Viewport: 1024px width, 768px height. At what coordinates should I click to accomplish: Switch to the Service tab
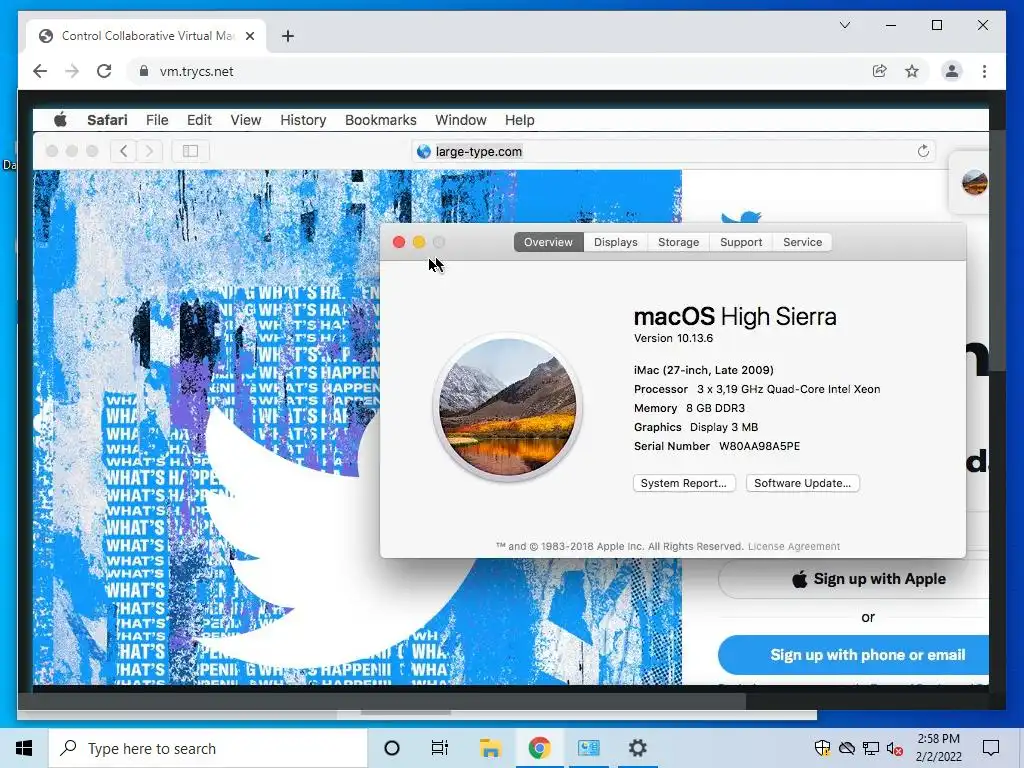click(x=803, y=242)
